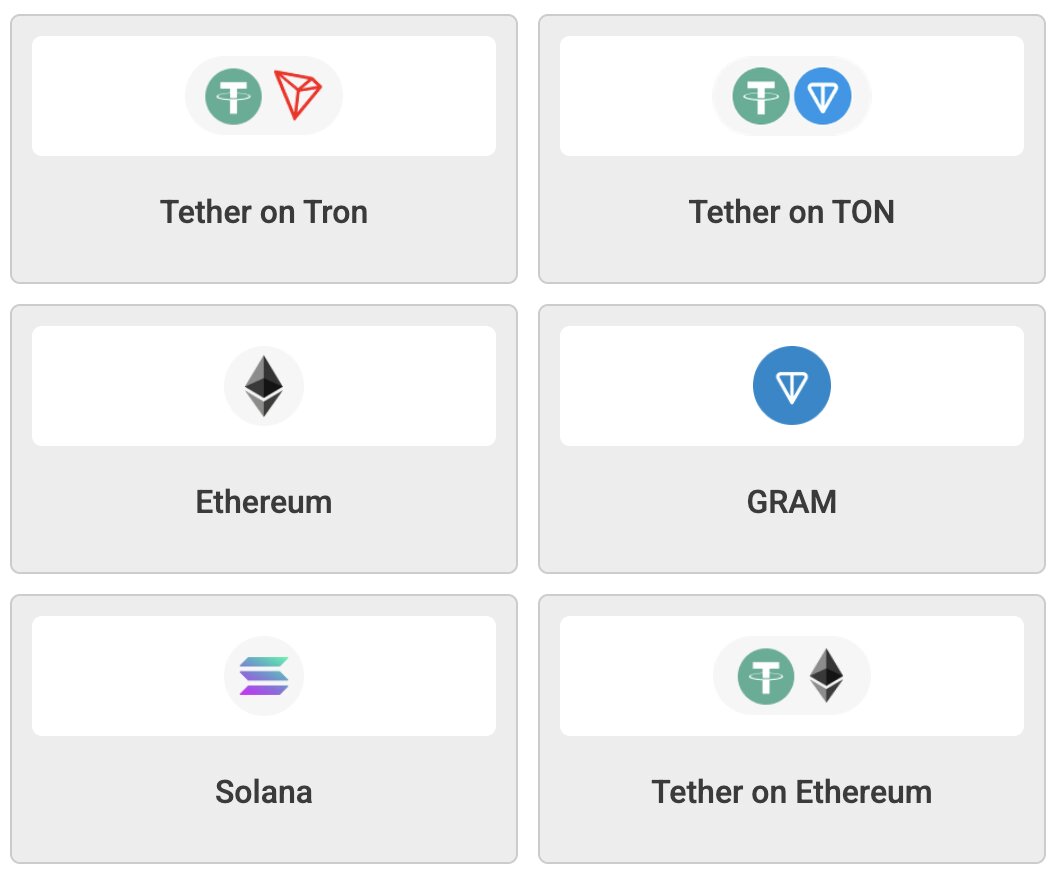Select the Tether on TON label

(x=791, y=212)
